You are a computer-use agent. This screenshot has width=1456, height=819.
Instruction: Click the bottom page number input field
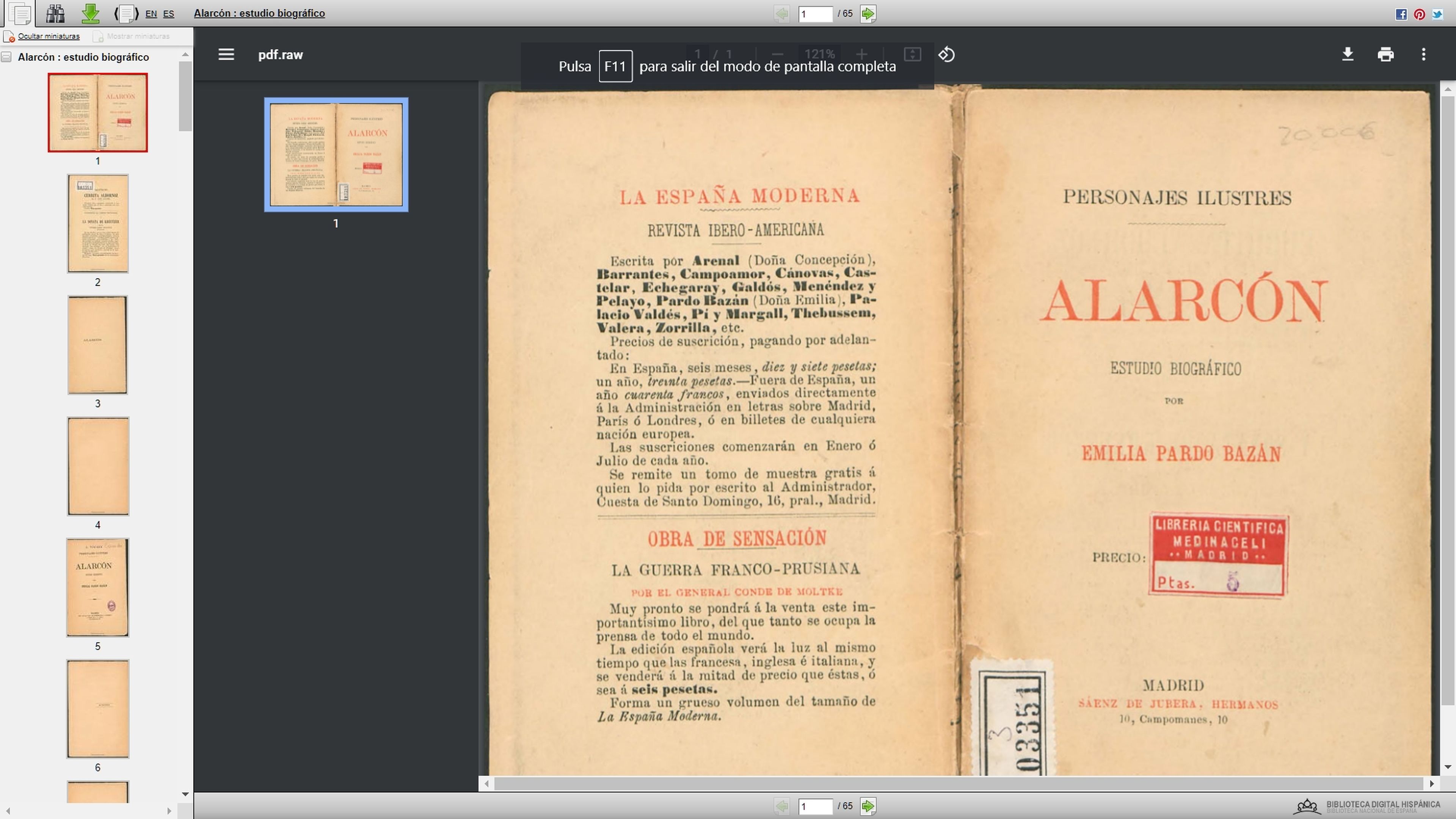[815, 806]
